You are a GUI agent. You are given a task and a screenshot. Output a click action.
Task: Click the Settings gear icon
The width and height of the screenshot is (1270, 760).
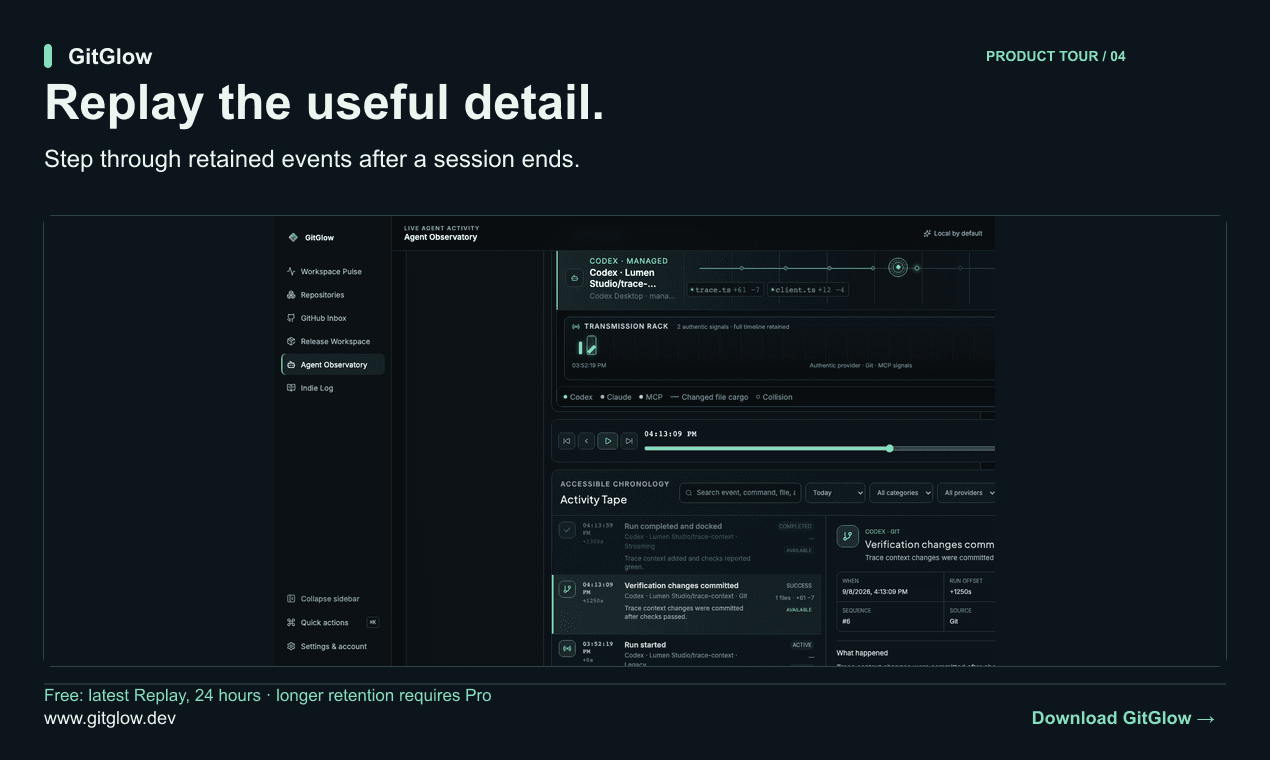[291, 646]
